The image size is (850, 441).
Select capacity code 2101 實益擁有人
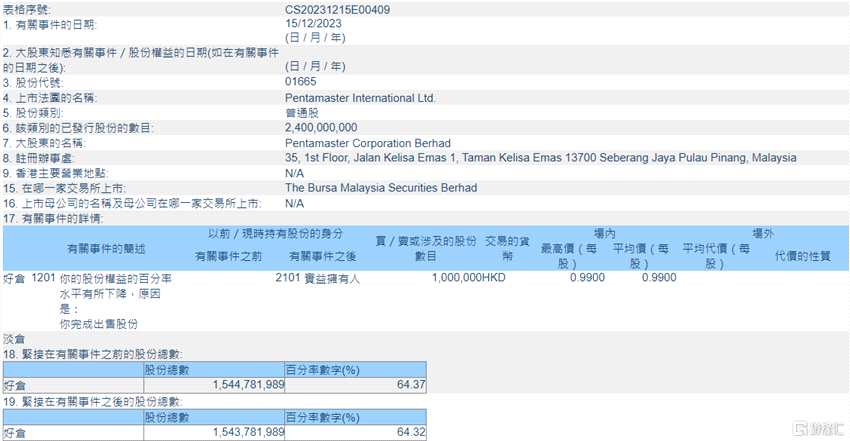pyautogui.click(x=317, y=278)
